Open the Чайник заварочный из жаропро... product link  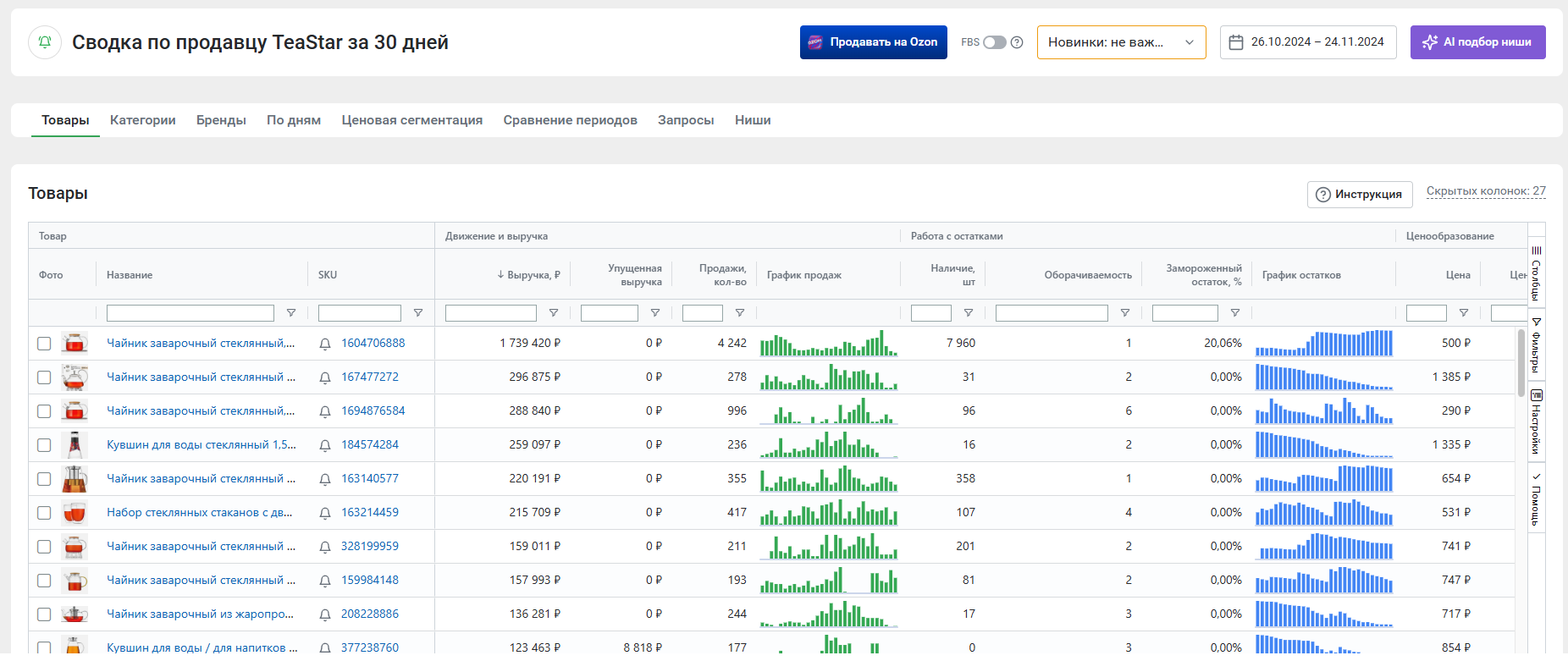point(201,614)
